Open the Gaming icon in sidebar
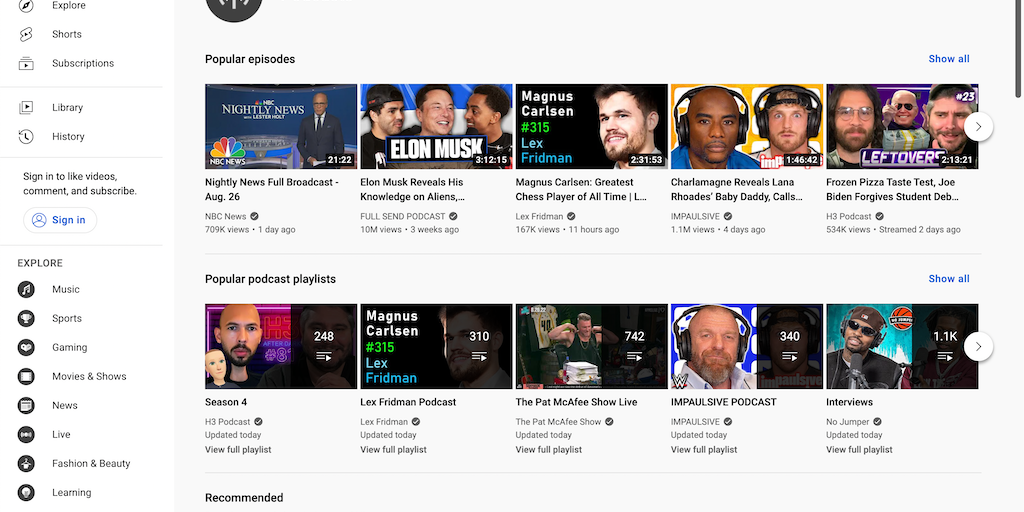 coord(27,347)
